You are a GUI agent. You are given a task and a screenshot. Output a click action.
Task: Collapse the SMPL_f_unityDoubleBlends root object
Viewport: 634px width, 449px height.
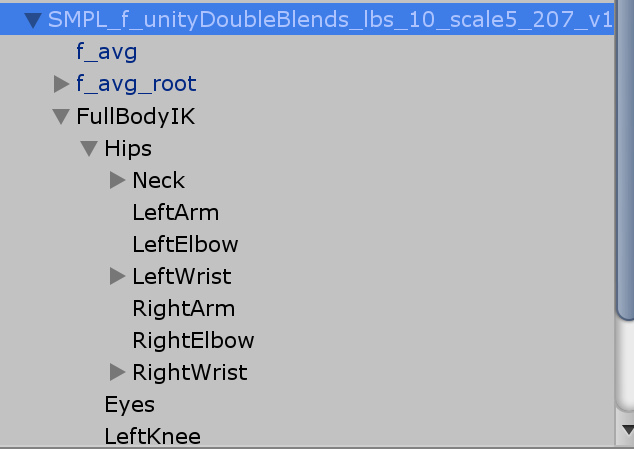tap(34, 20)
